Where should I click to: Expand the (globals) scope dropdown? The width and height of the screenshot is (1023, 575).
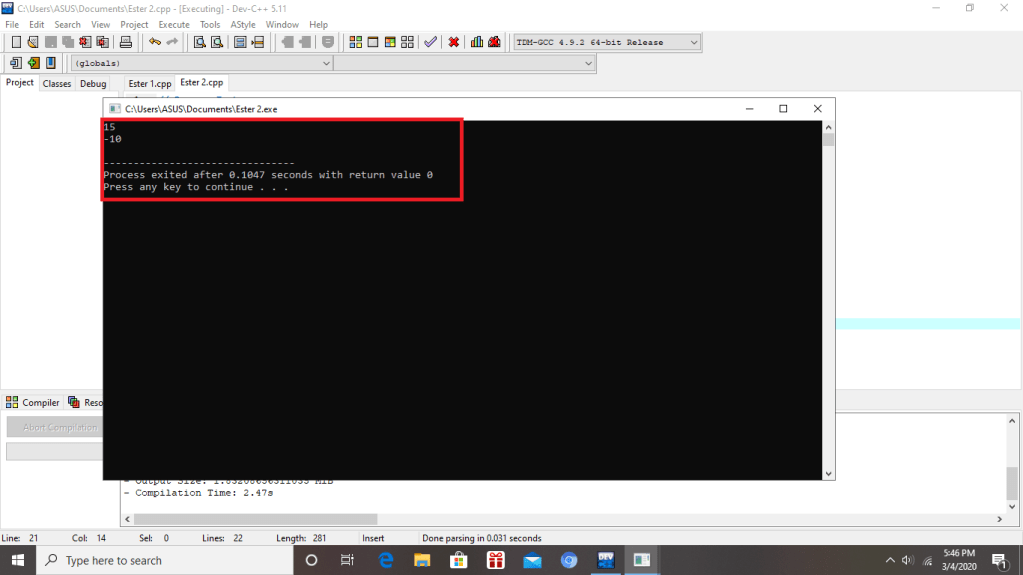click(x=200, y=63)
